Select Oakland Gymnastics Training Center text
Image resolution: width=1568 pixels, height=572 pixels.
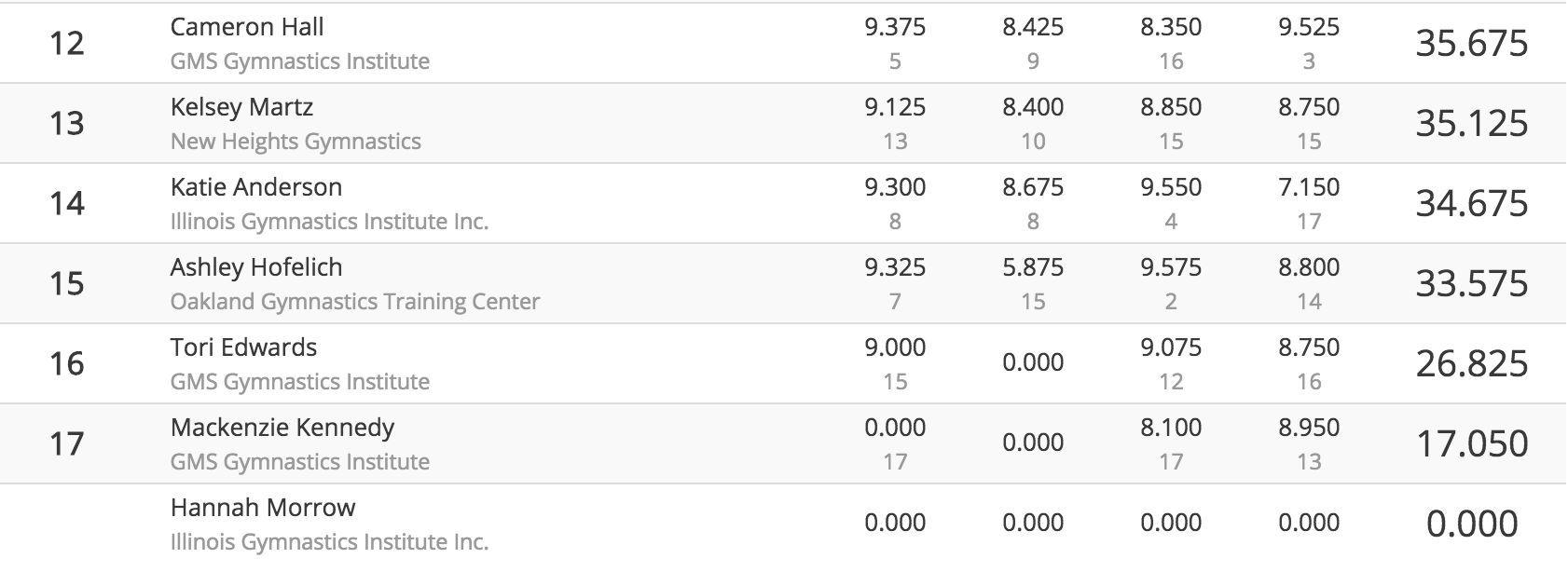pos(355,302)
